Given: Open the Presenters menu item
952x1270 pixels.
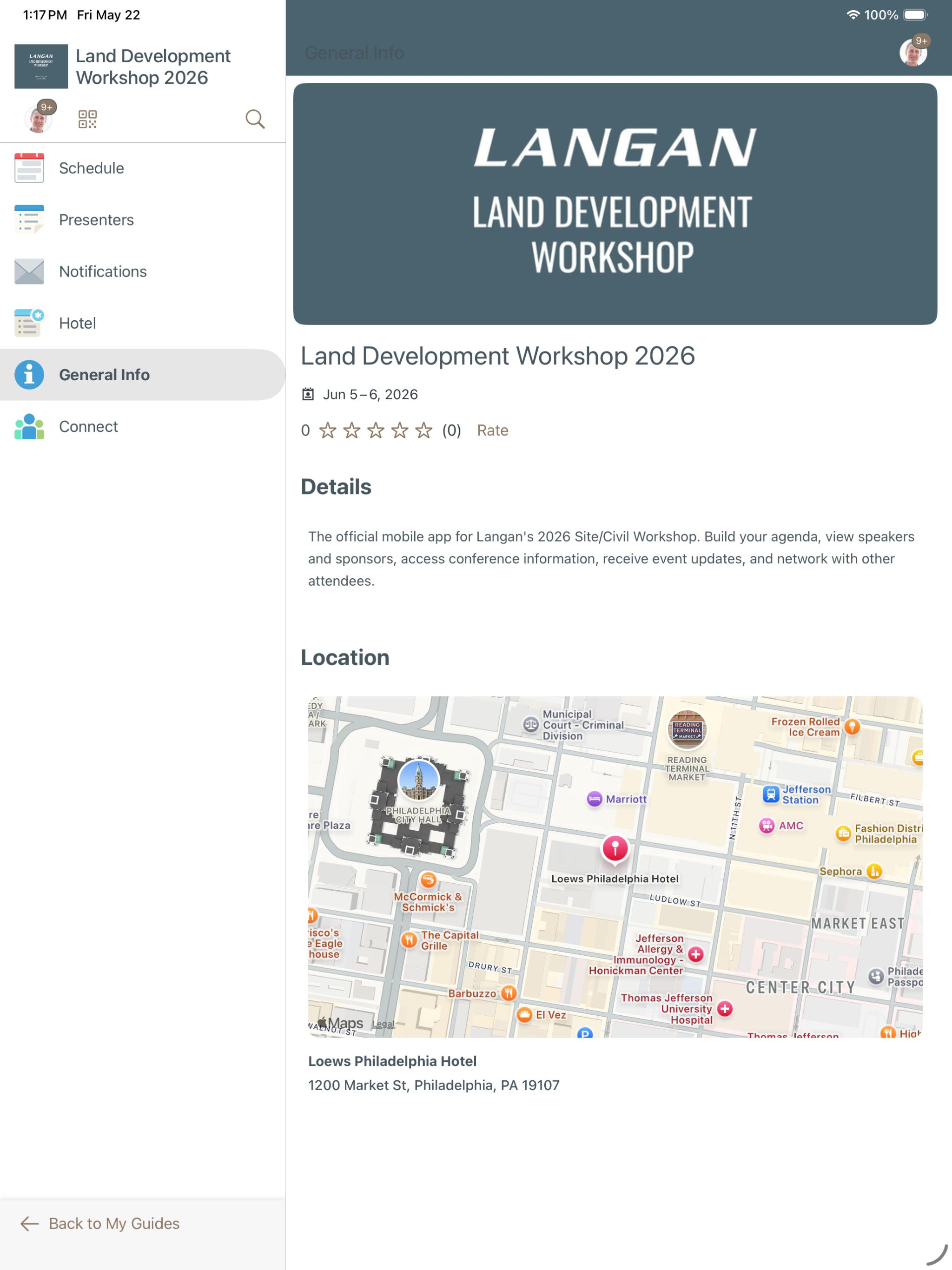Looking at the screenshot, I should (142, 220).
